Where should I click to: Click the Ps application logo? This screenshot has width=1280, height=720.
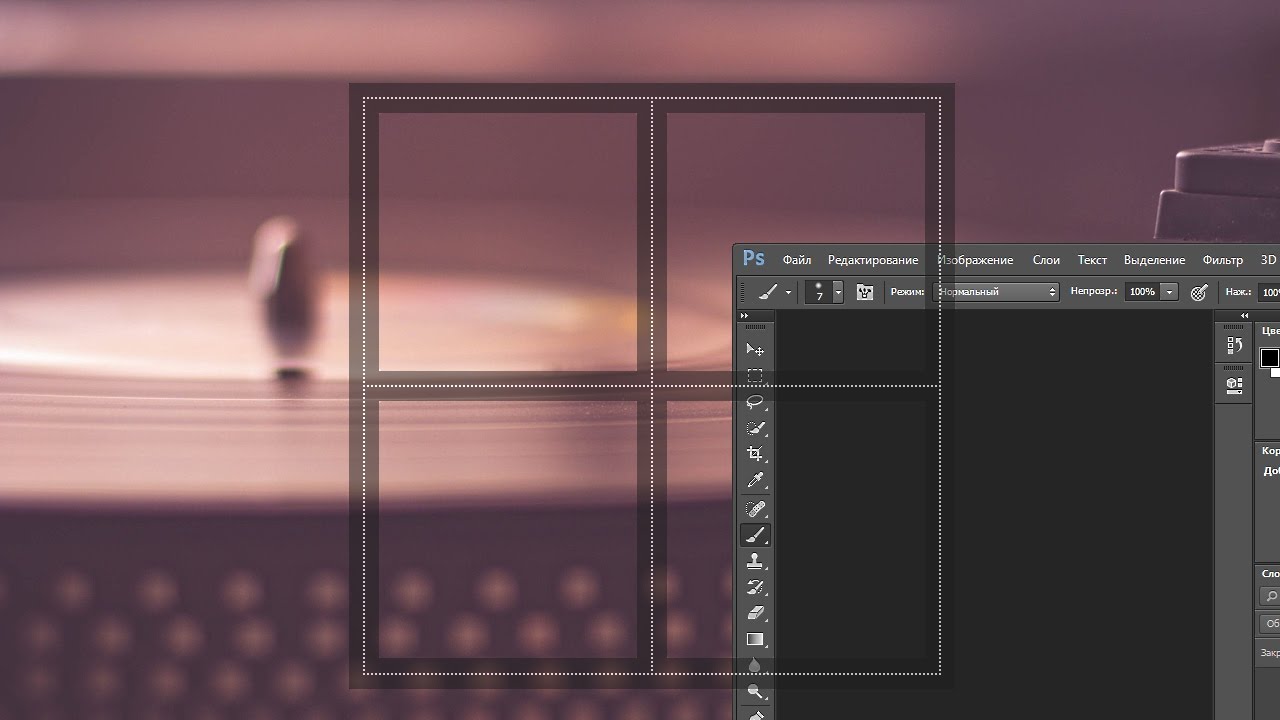click(753, 259)
